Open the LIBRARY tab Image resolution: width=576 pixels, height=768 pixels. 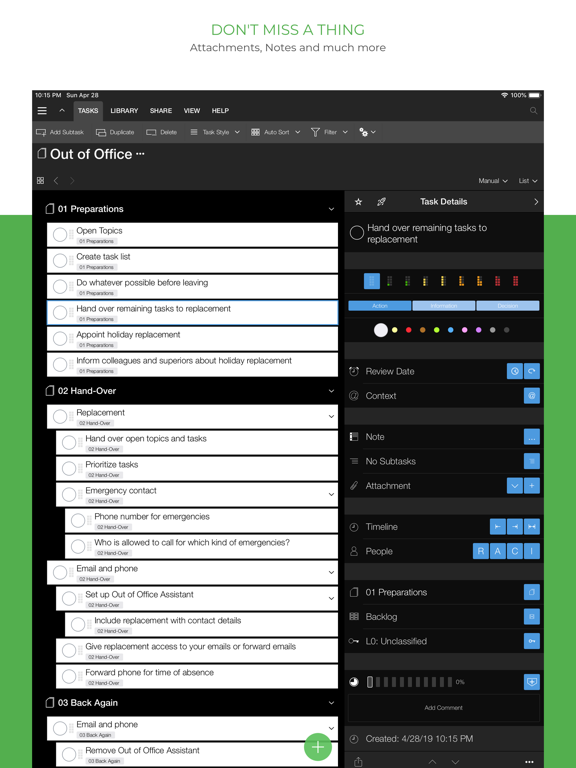coord(124,111)
